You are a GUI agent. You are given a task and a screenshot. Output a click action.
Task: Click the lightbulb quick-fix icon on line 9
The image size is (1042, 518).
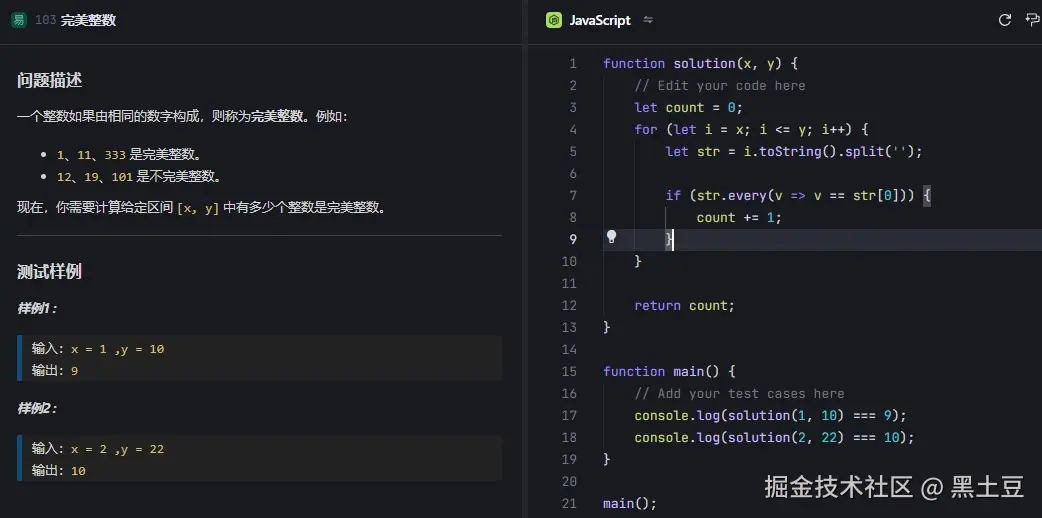pos(611,237)
